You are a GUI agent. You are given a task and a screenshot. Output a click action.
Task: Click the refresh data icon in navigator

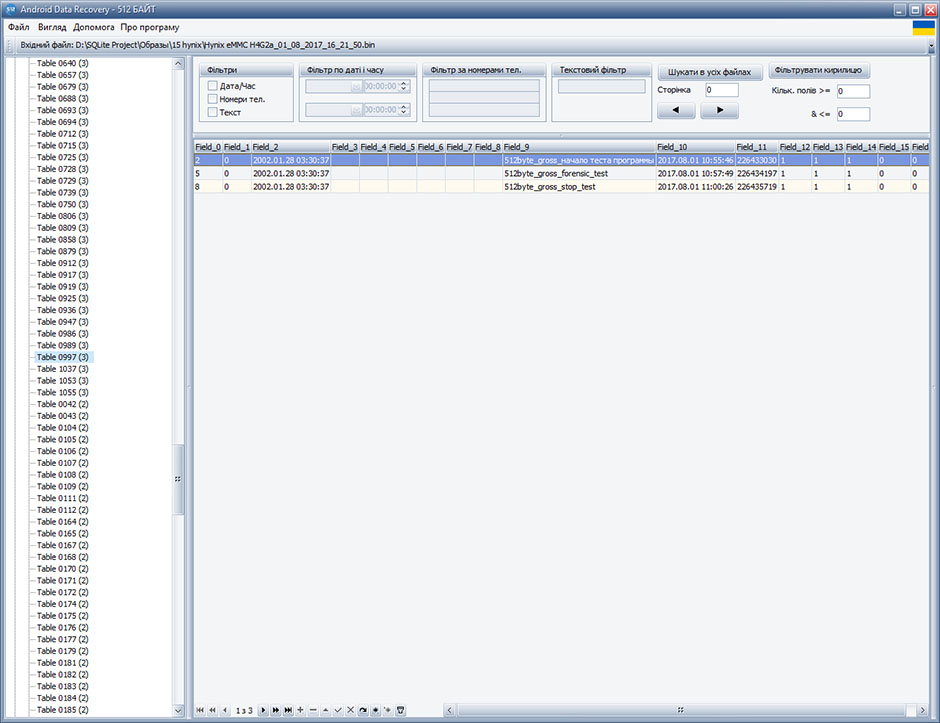363,710
